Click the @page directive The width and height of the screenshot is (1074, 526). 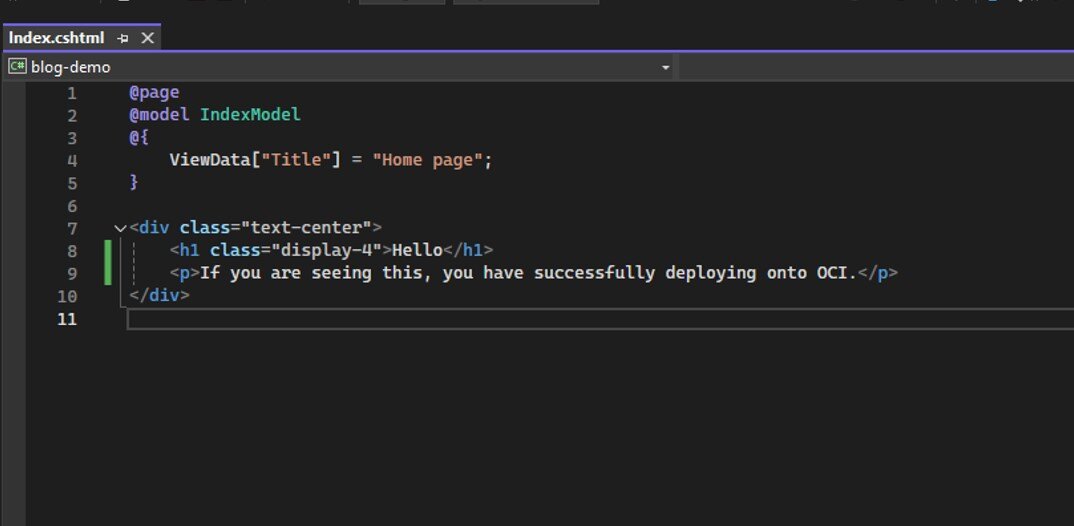click(x=154, y=92)
